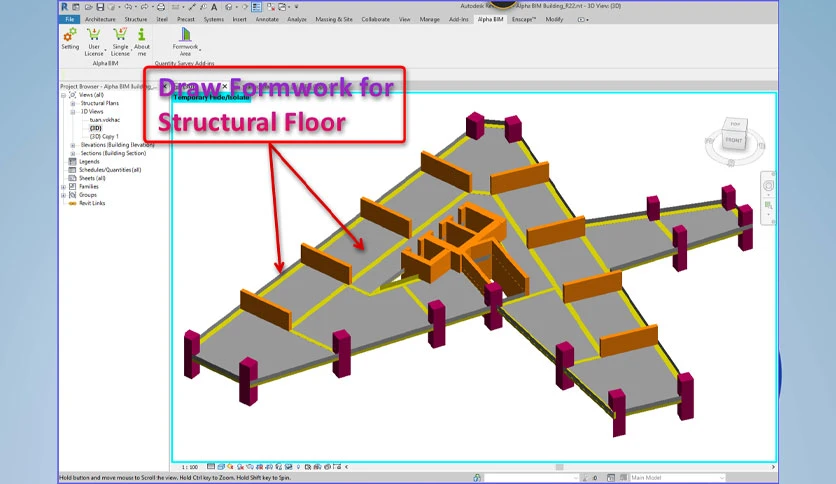This screenshot has width=836, height=484.
Task: Open the Add-Ins ribbon tab
Action: pos(459,19)
